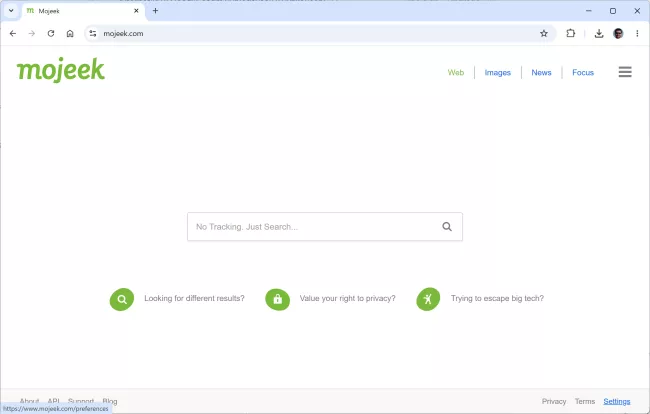Open a new tab with plus
Viewport: 650px width, 414px height.
click(x=155, y=11)
